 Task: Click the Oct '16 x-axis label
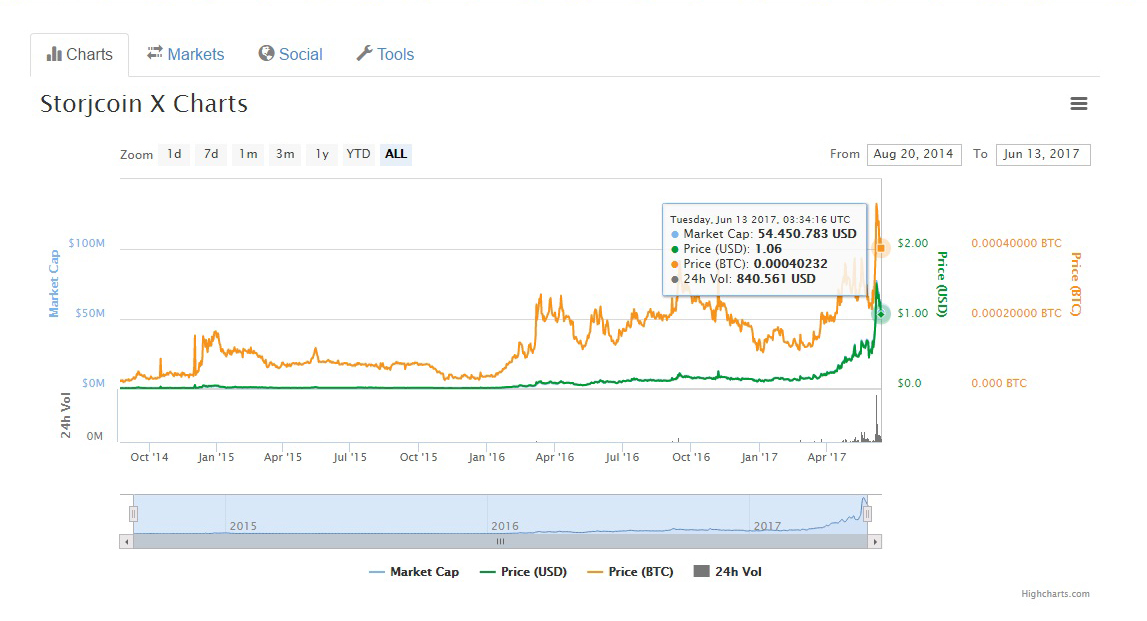[691, 457]
